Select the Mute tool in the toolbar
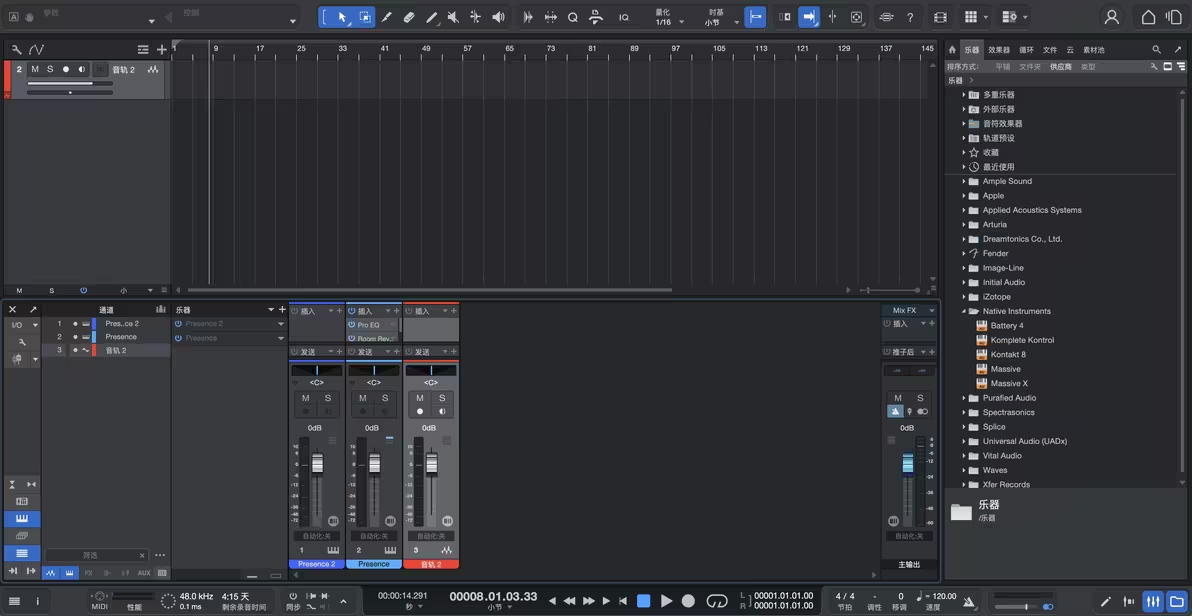1192x616 pixels. 453,17
